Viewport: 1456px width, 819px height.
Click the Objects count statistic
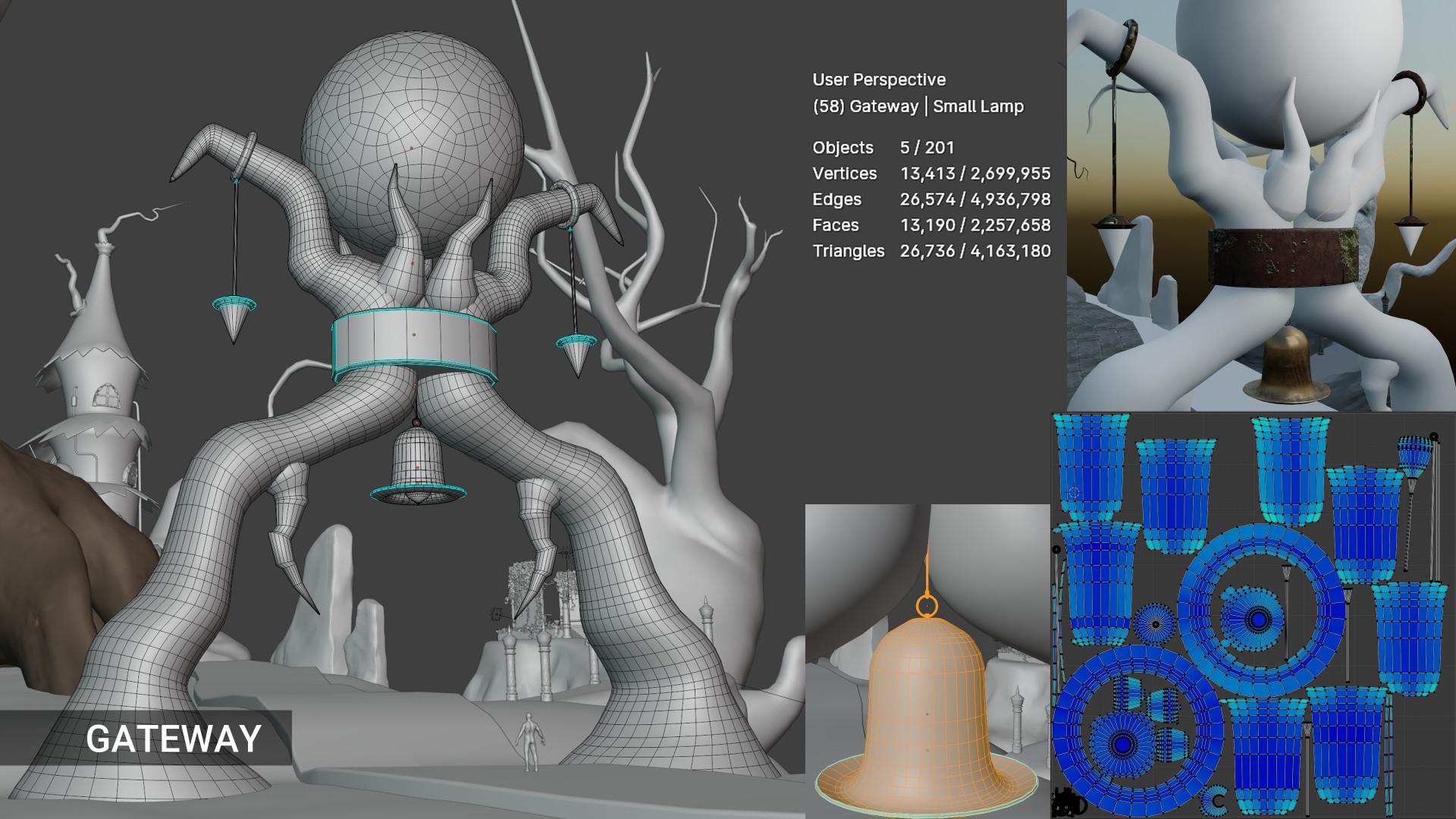(x=926, y=148)
